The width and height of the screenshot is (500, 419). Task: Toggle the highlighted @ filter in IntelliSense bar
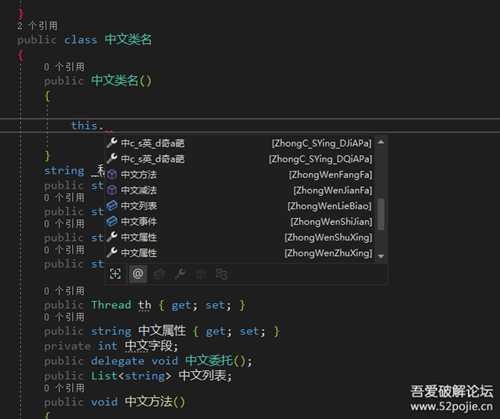pyautogui.click(x=138, y=274)
